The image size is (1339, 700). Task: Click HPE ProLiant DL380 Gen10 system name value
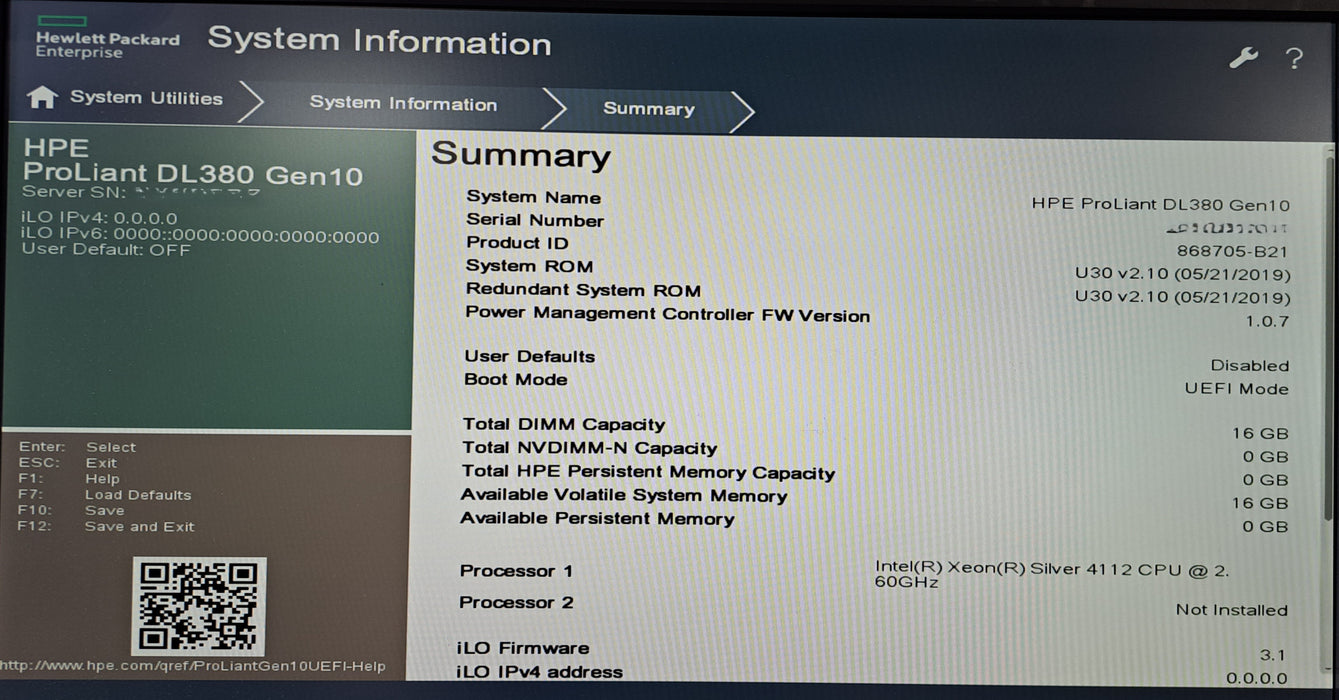(1160, 204)
